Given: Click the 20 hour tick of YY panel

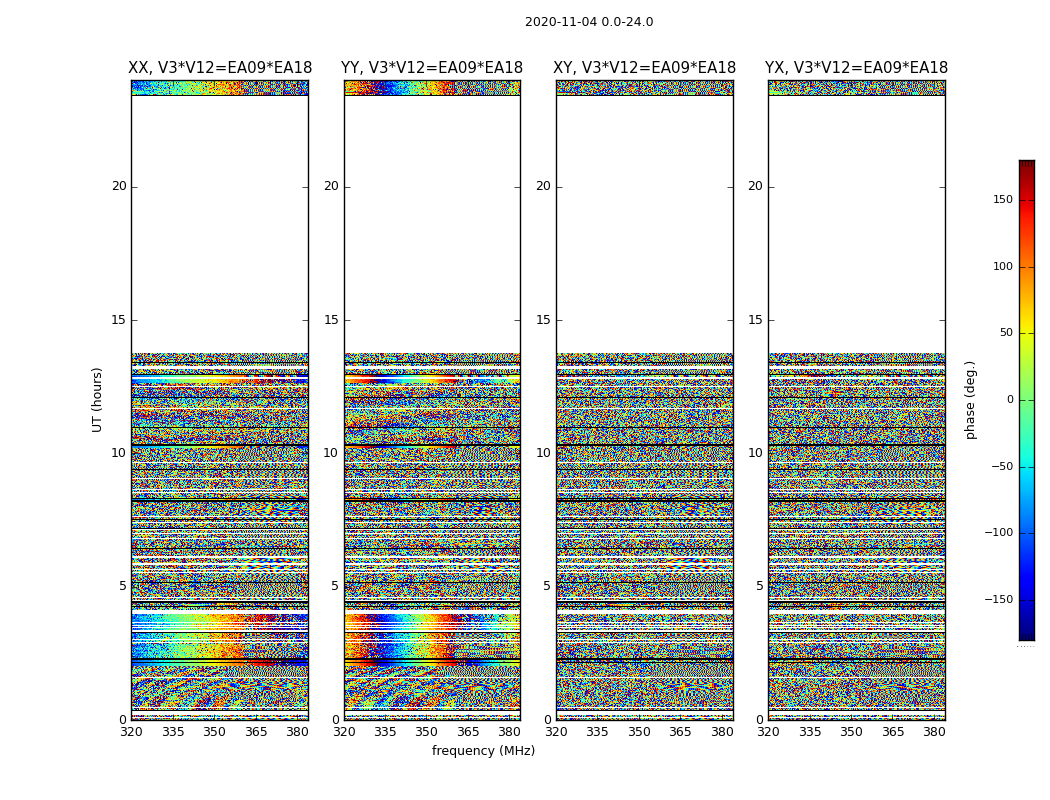Looking at the screenshot, I should tap(331, 186).
